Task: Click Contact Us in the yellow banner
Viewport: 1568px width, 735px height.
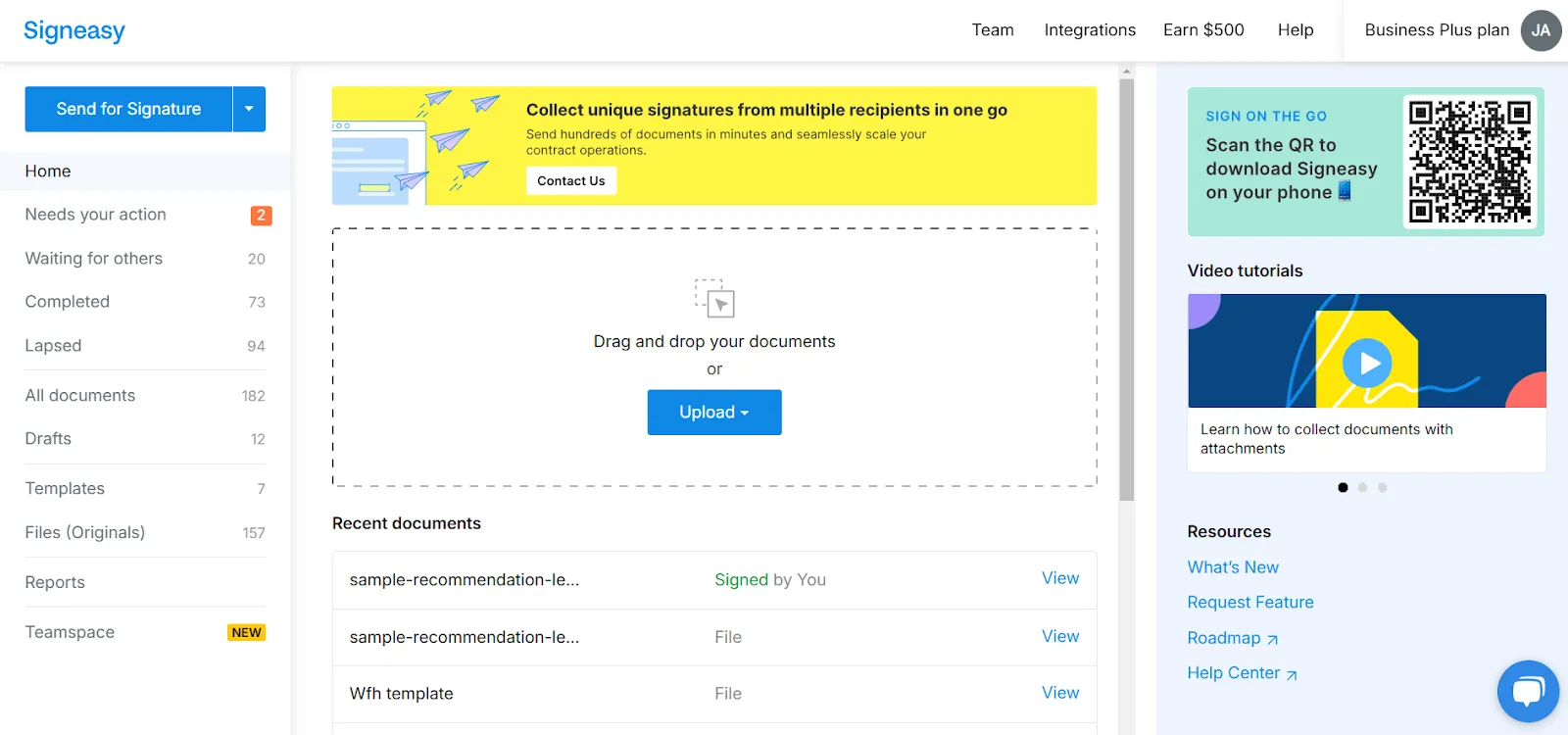Action: click(571, 180)
